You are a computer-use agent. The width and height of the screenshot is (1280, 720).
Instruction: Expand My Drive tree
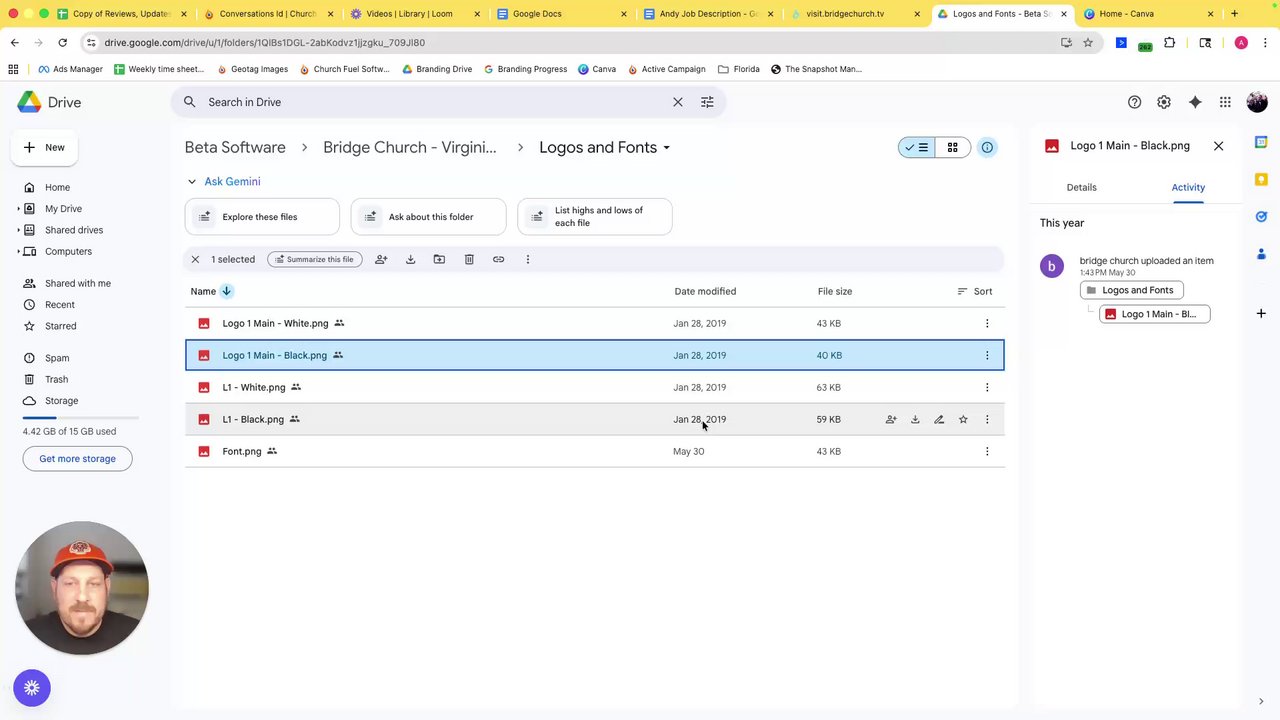pyautogui.click(x=18, y=209)
